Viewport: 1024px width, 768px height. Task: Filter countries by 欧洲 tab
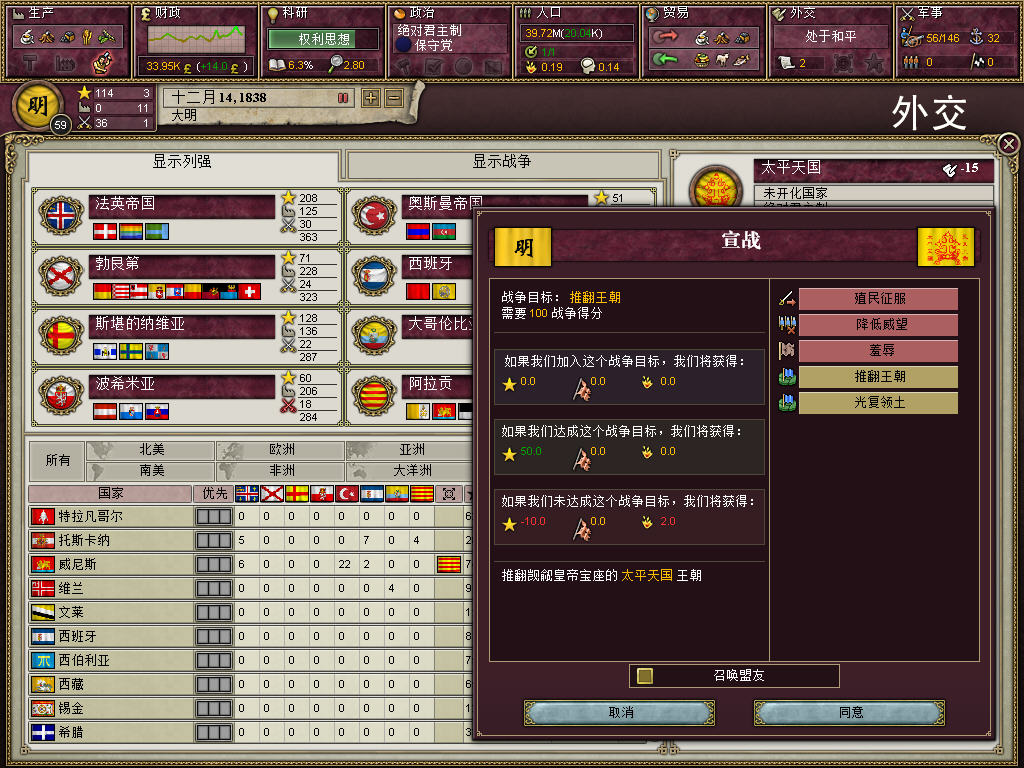281,450
